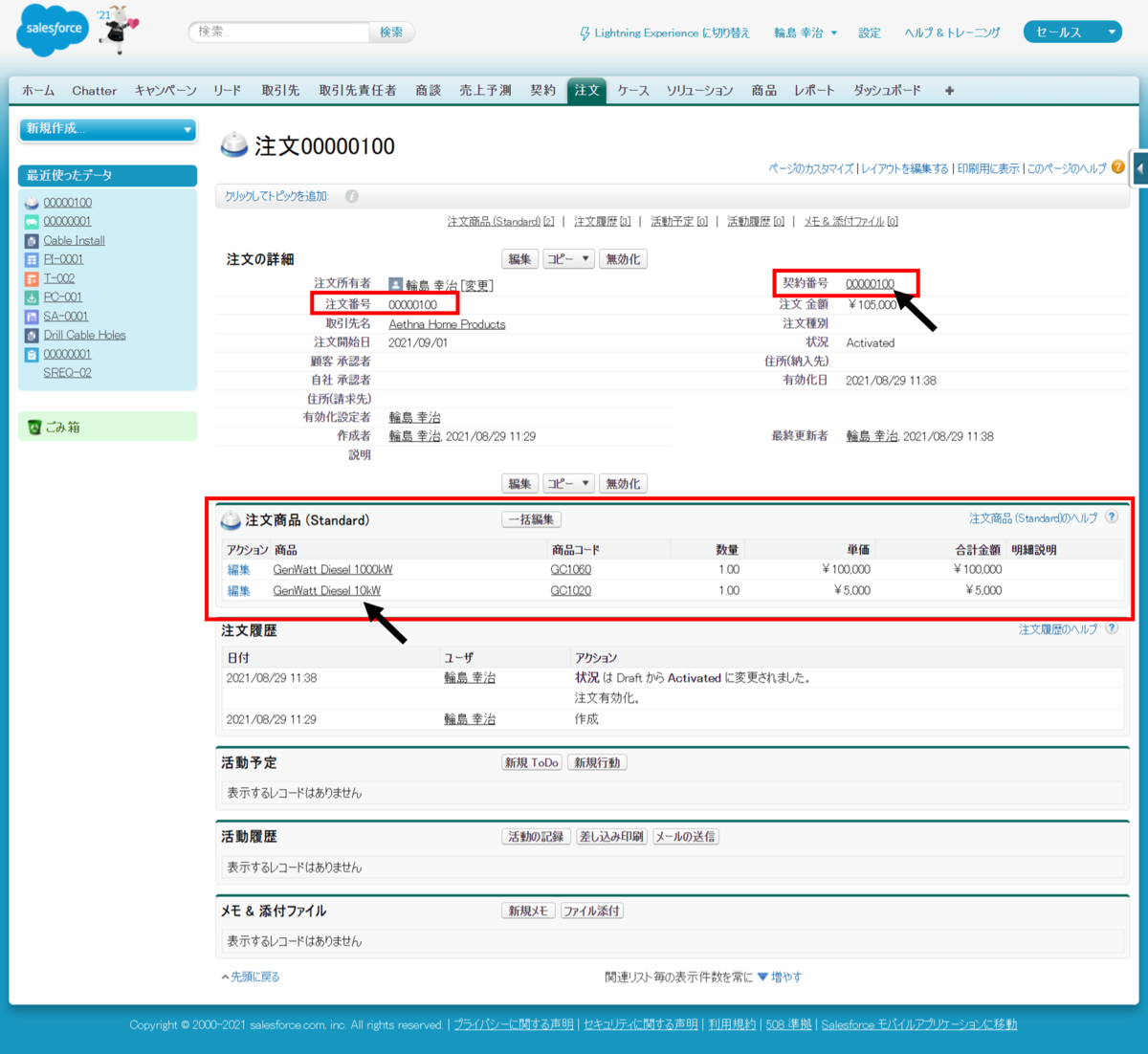Open the ダッシュボード tab
The width and height of the screenshot is (1148, 1054).
tap(887, 91)
